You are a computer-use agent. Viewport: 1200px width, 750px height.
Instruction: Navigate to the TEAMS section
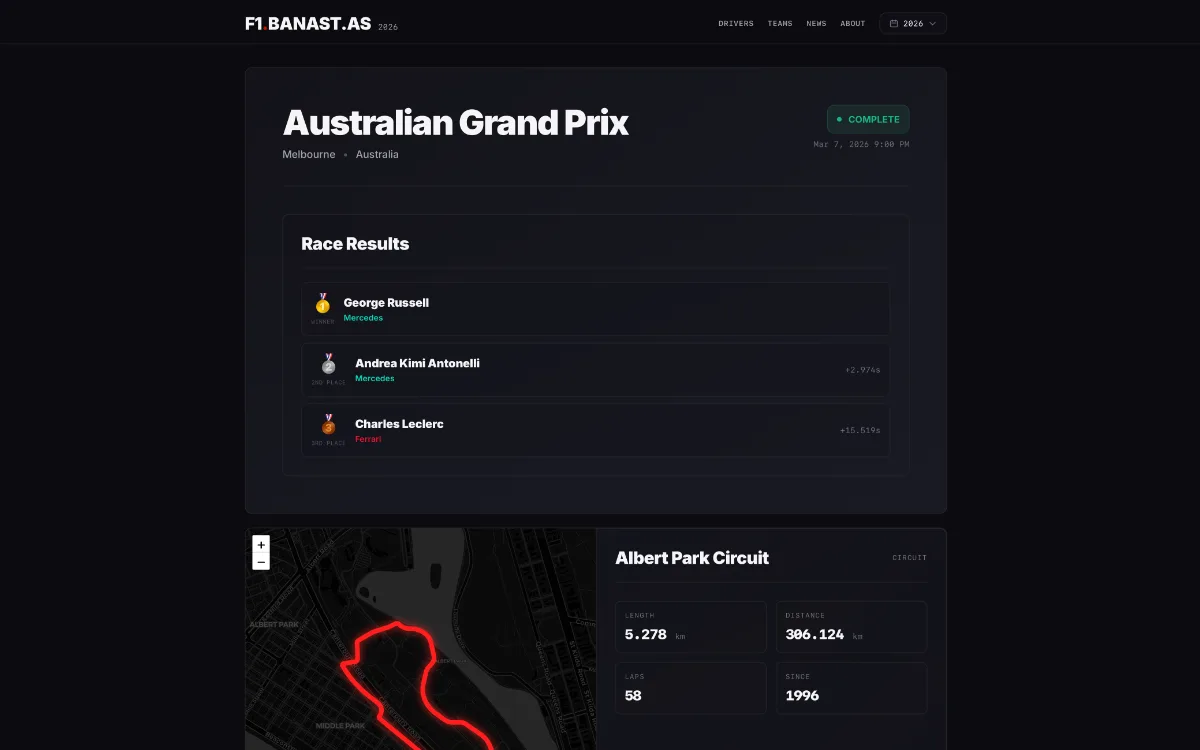[780, 23]
